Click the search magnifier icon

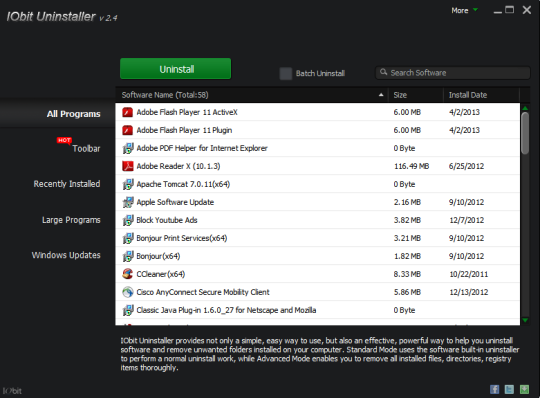coord(383,72)
